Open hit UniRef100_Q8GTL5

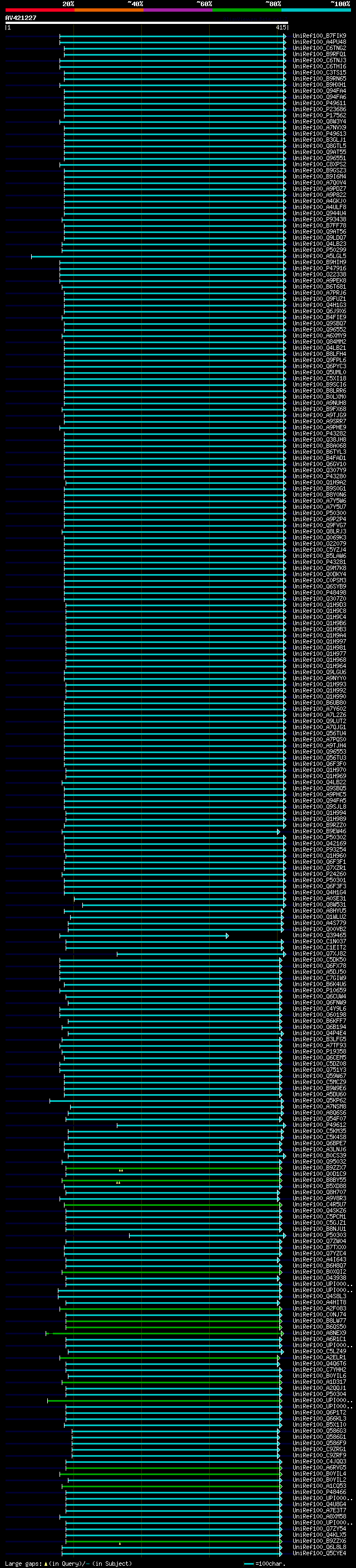coord(319,146)
